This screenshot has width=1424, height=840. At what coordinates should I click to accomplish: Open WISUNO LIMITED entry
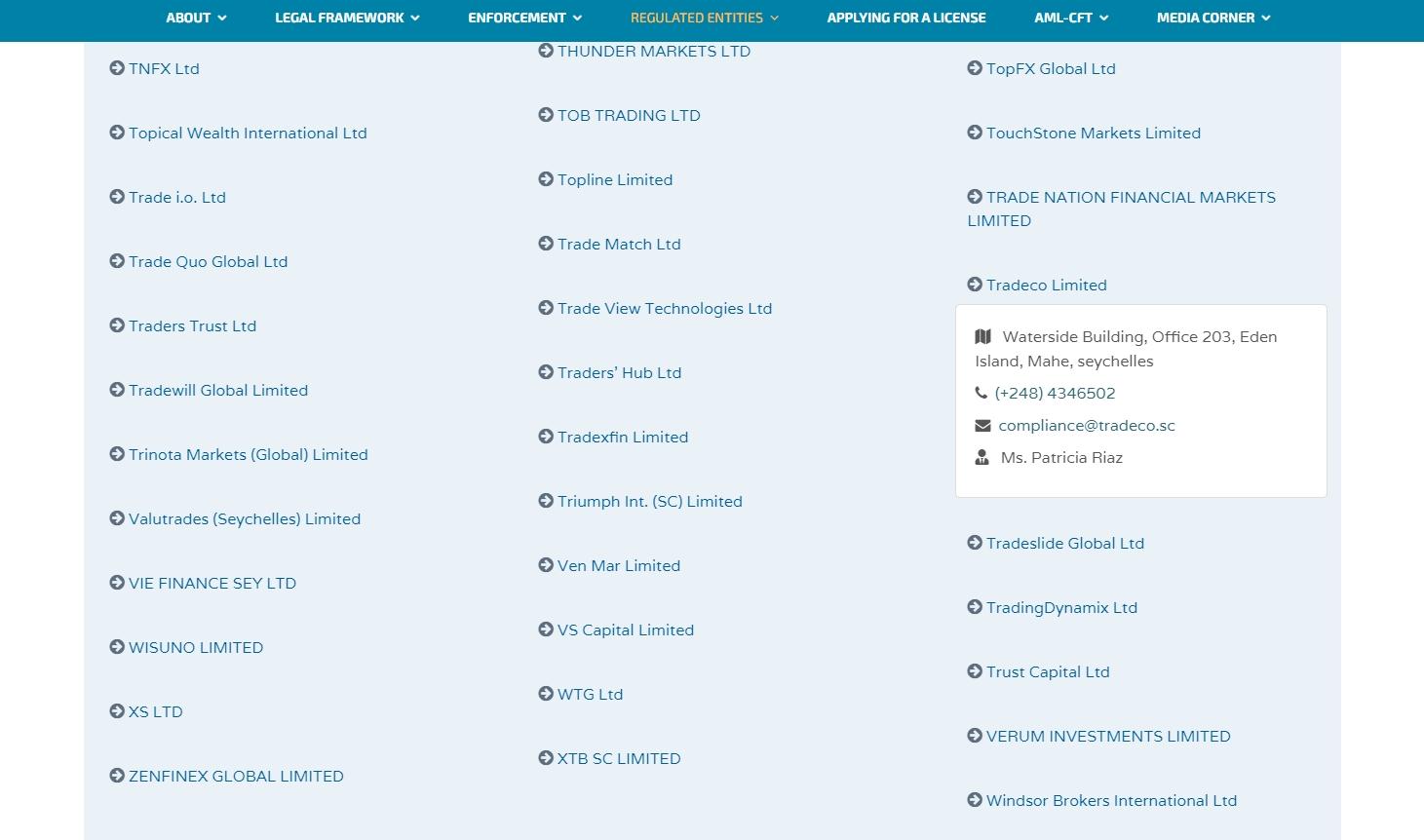pos(196,647)
